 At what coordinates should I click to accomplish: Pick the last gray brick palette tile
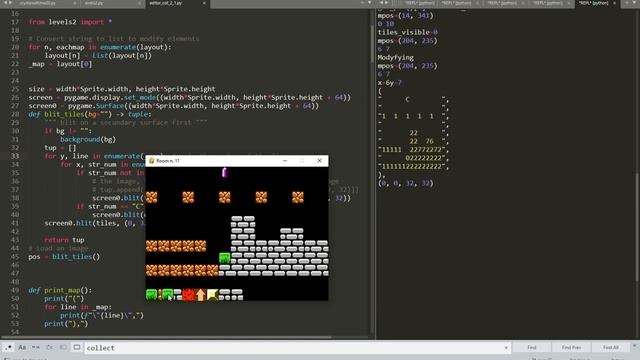pyautogui.click(x=237, y=294)
